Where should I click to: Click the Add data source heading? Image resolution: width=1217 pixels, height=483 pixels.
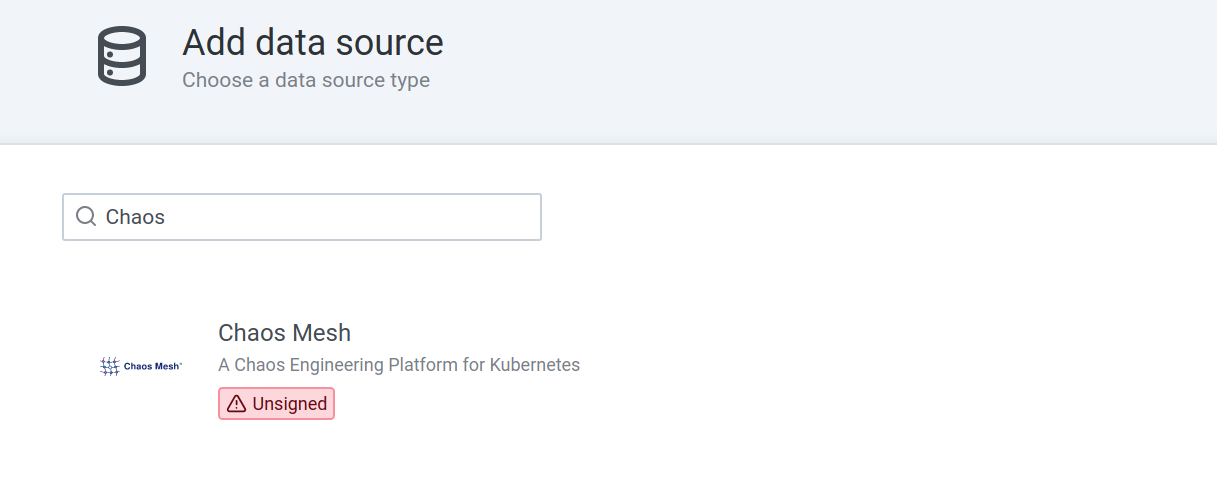coord(313,43)
